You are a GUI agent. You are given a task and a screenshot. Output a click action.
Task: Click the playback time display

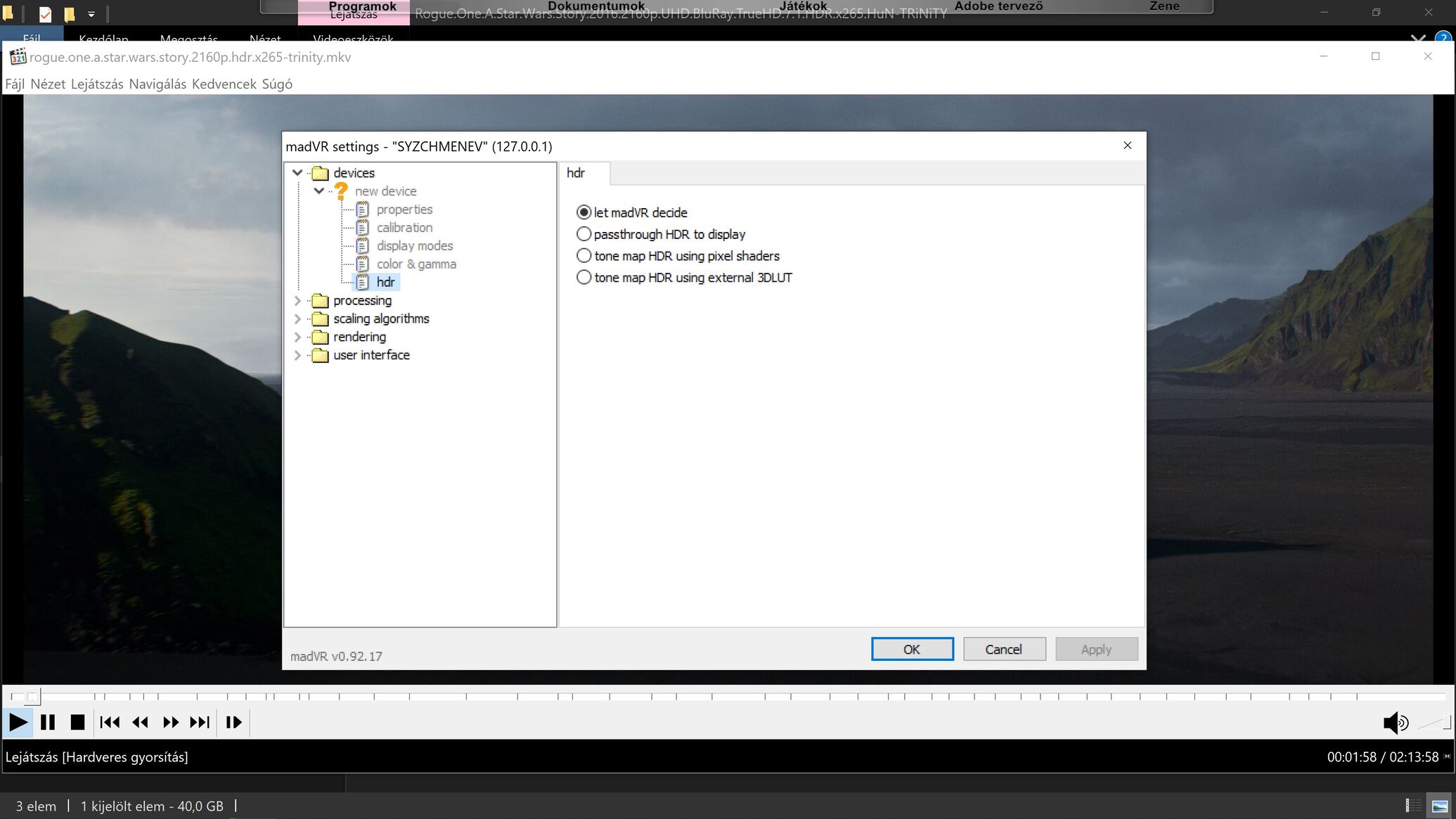[1382, 757]
